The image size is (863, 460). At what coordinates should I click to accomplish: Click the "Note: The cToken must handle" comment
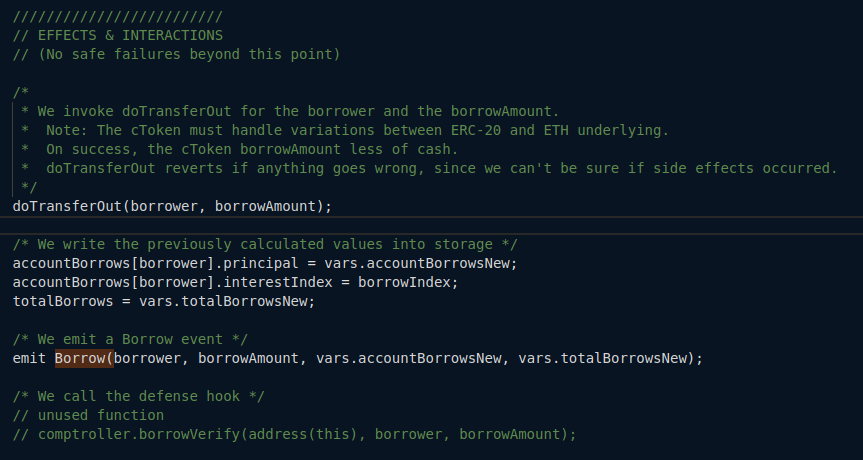pyautogui.click(x=345, y=130)
